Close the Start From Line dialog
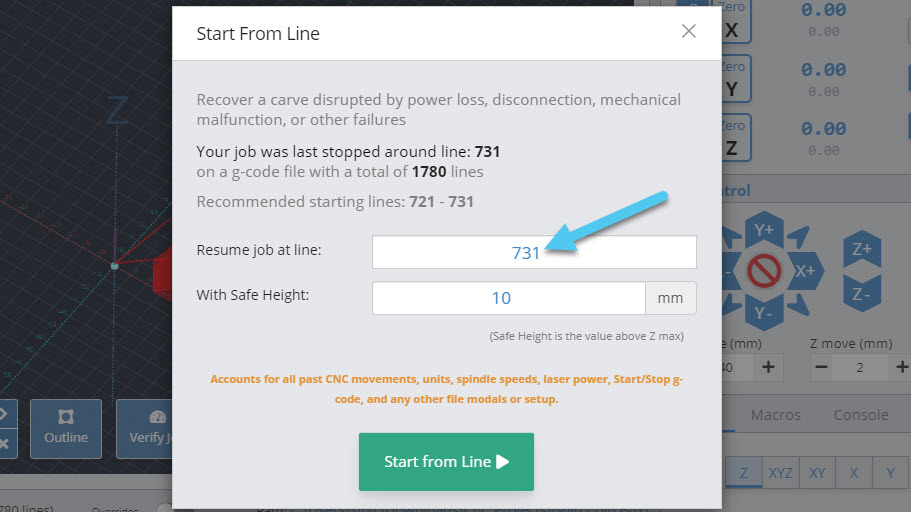 click(688, 31)
